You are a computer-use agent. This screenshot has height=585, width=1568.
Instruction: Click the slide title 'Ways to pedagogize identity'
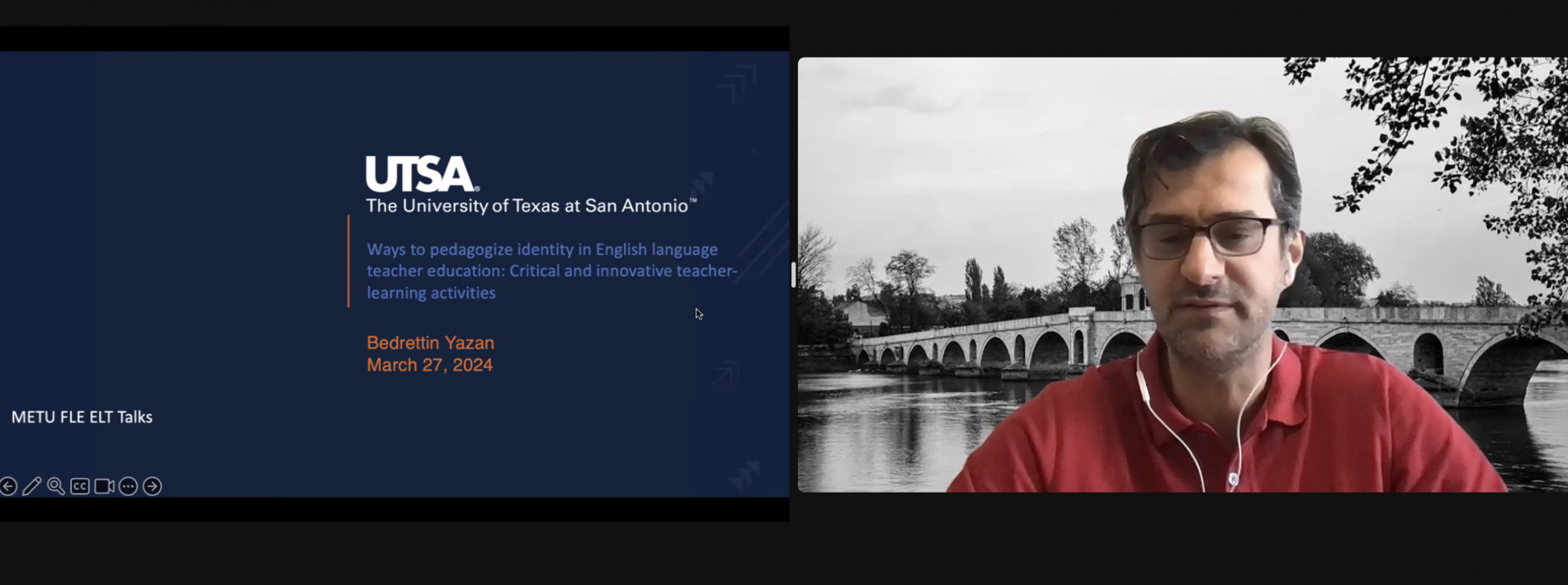(x=551, y=271)
